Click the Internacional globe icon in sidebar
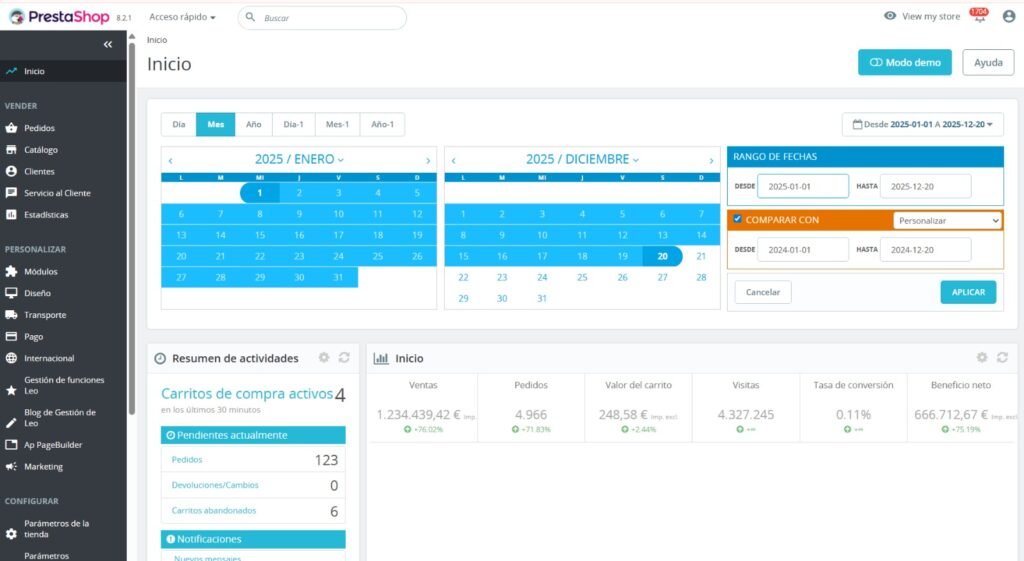 pos(11,358)
